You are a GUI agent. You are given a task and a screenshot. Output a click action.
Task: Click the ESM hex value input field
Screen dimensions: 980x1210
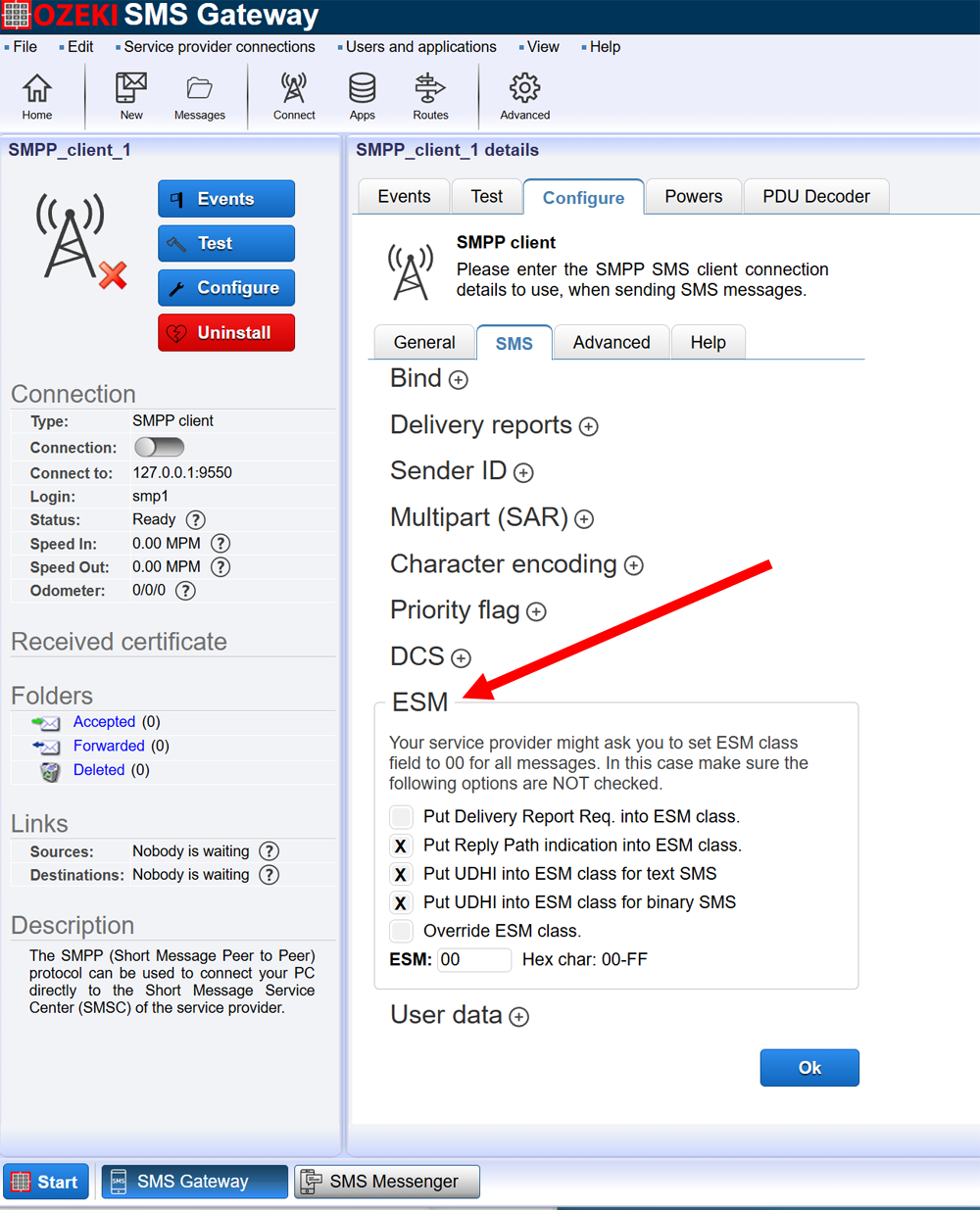click(474, 960)
